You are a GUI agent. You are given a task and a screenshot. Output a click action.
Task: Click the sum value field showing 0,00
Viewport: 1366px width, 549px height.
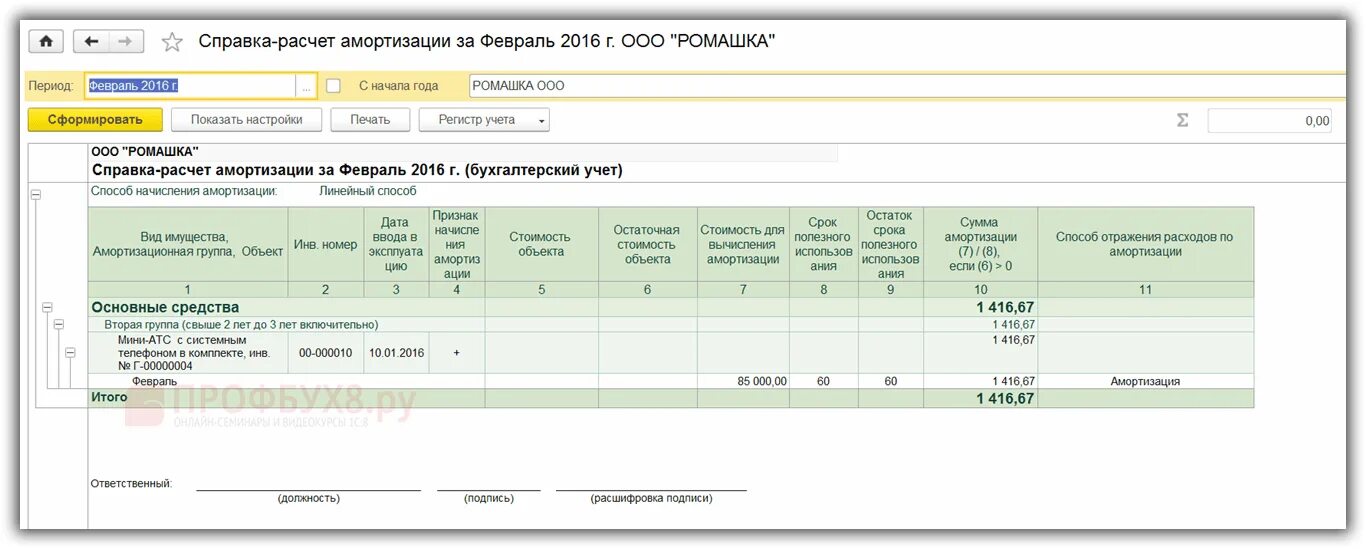[x=1271, y=121]
